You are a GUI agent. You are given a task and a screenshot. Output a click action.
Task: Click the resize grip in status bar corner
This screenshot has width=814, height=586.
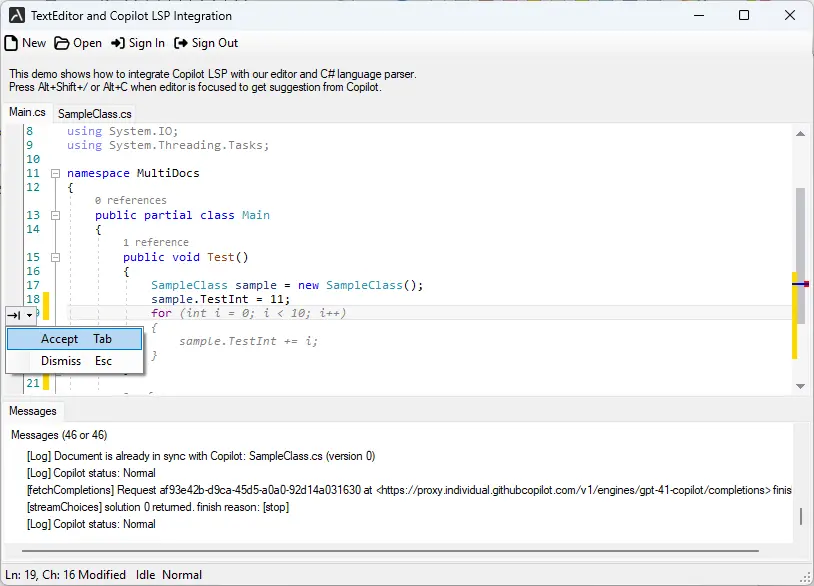[x=805, y=577]
